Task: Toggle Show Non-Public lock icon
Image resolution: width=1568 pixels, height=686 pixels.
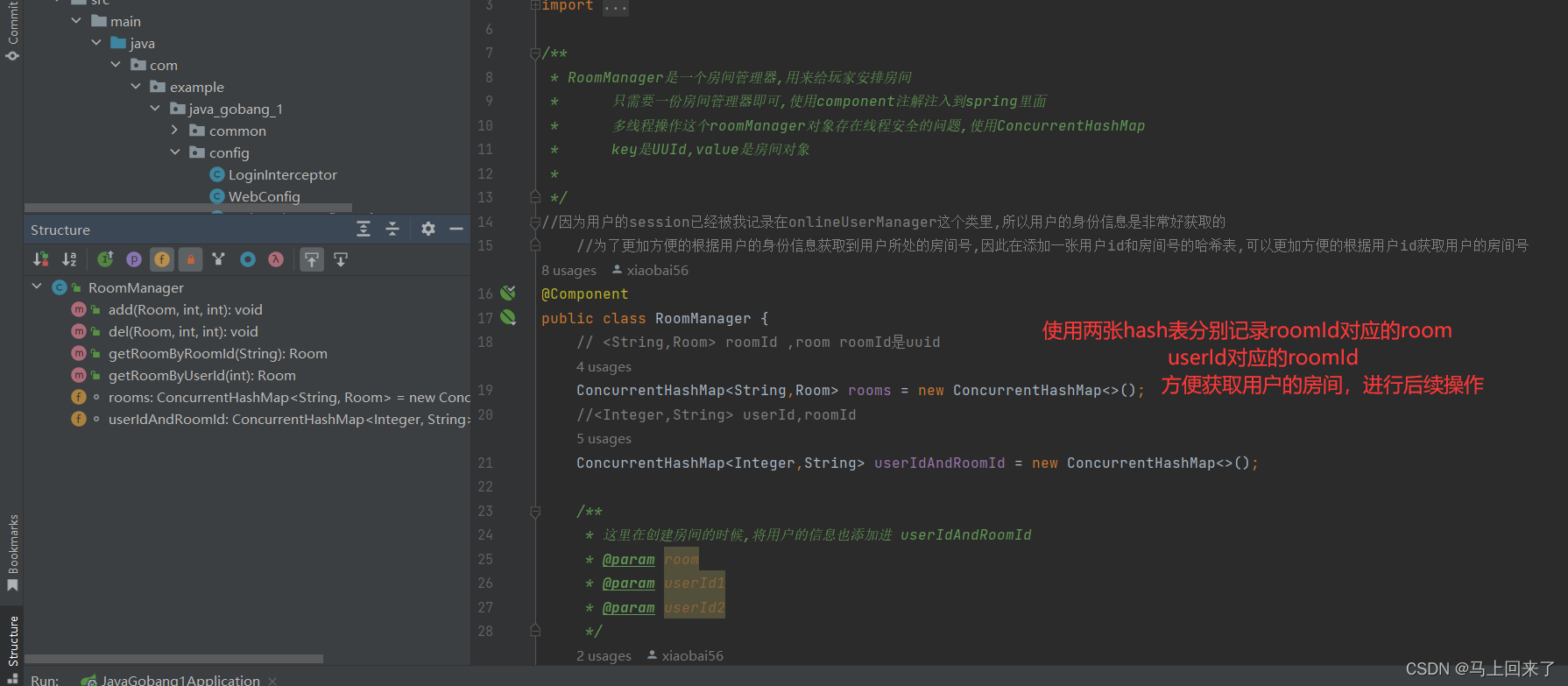Action: point(190,259)
